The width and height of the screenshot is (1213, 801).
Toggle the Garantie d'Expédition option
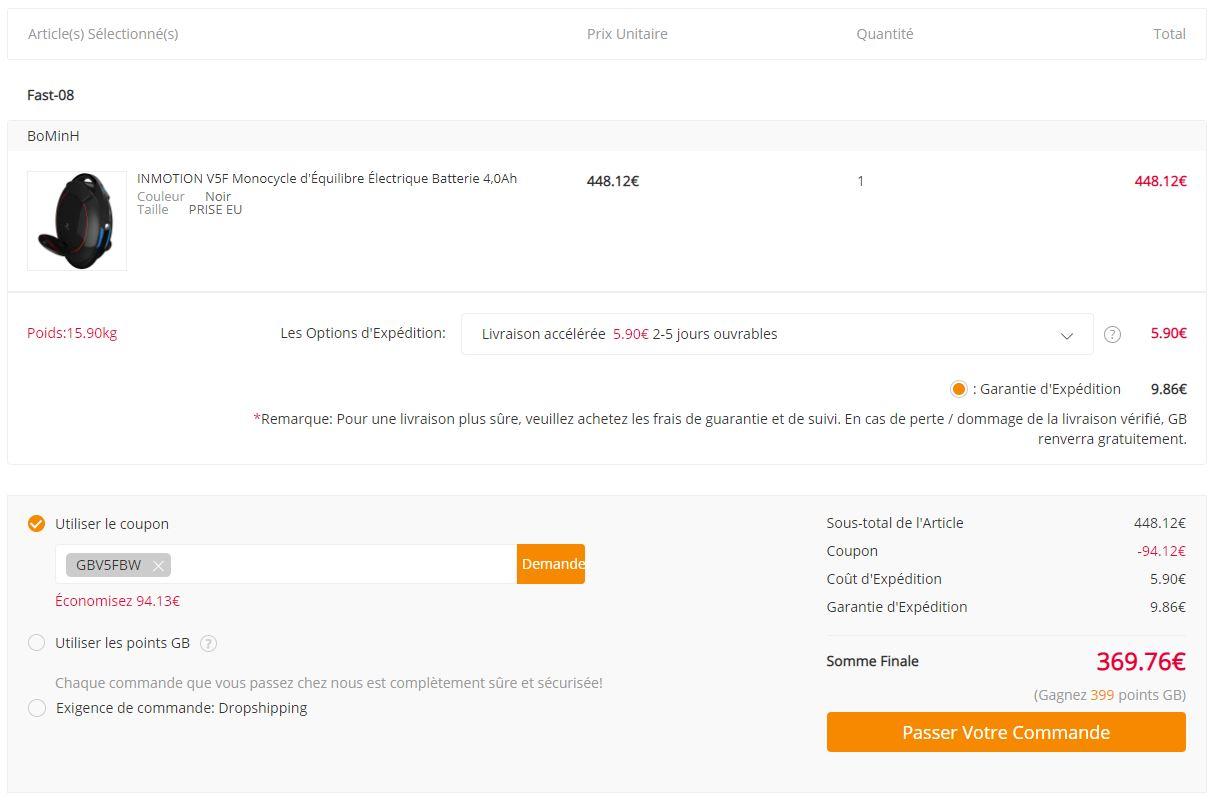tap(959, 389)
